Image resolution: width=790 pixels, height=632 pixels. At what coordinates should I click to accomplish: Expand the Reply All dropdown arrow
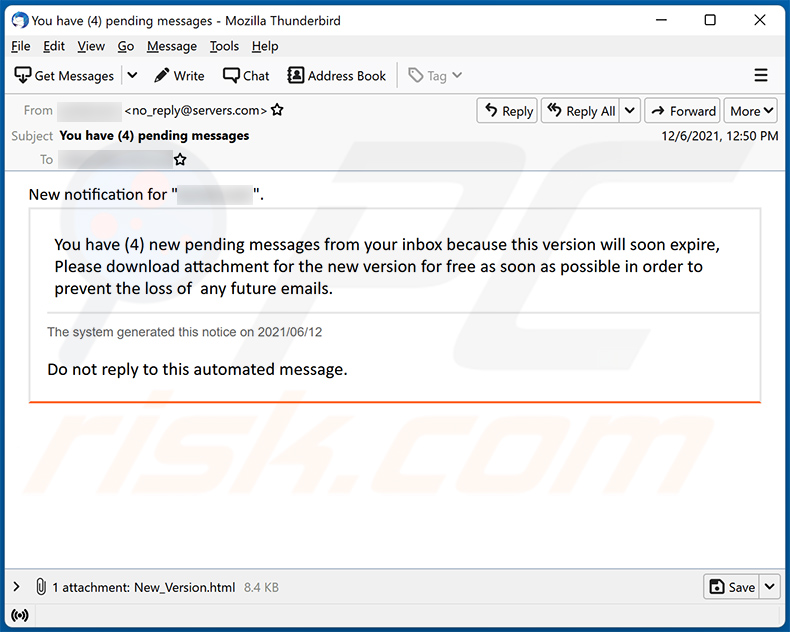630,111
